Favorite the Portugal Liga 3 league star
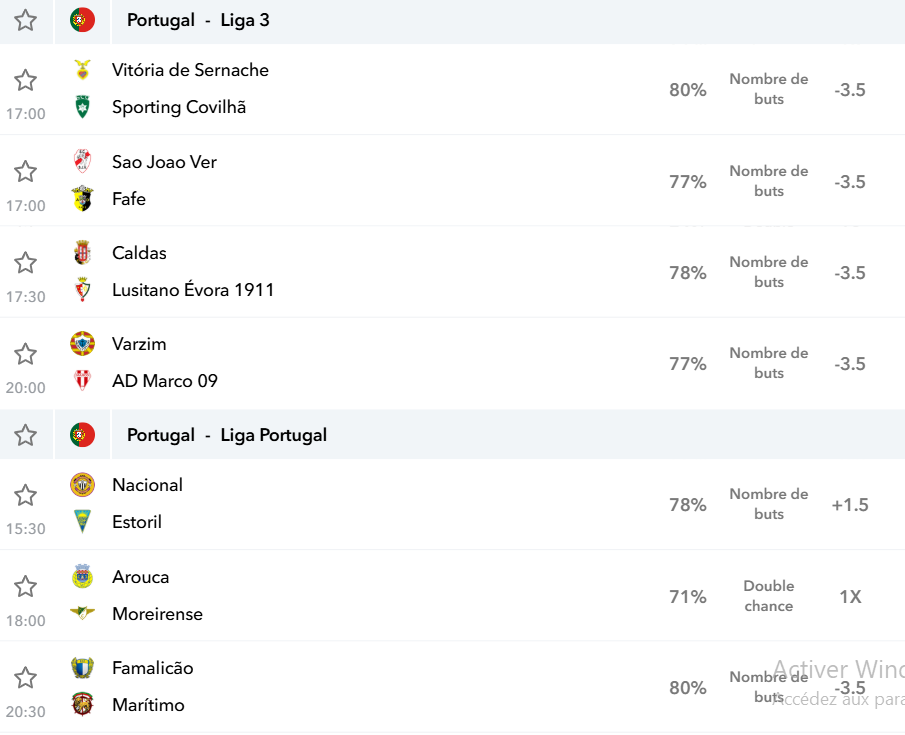Image resolution: width=905 pixels, height=735 pixels. [25, 21]
